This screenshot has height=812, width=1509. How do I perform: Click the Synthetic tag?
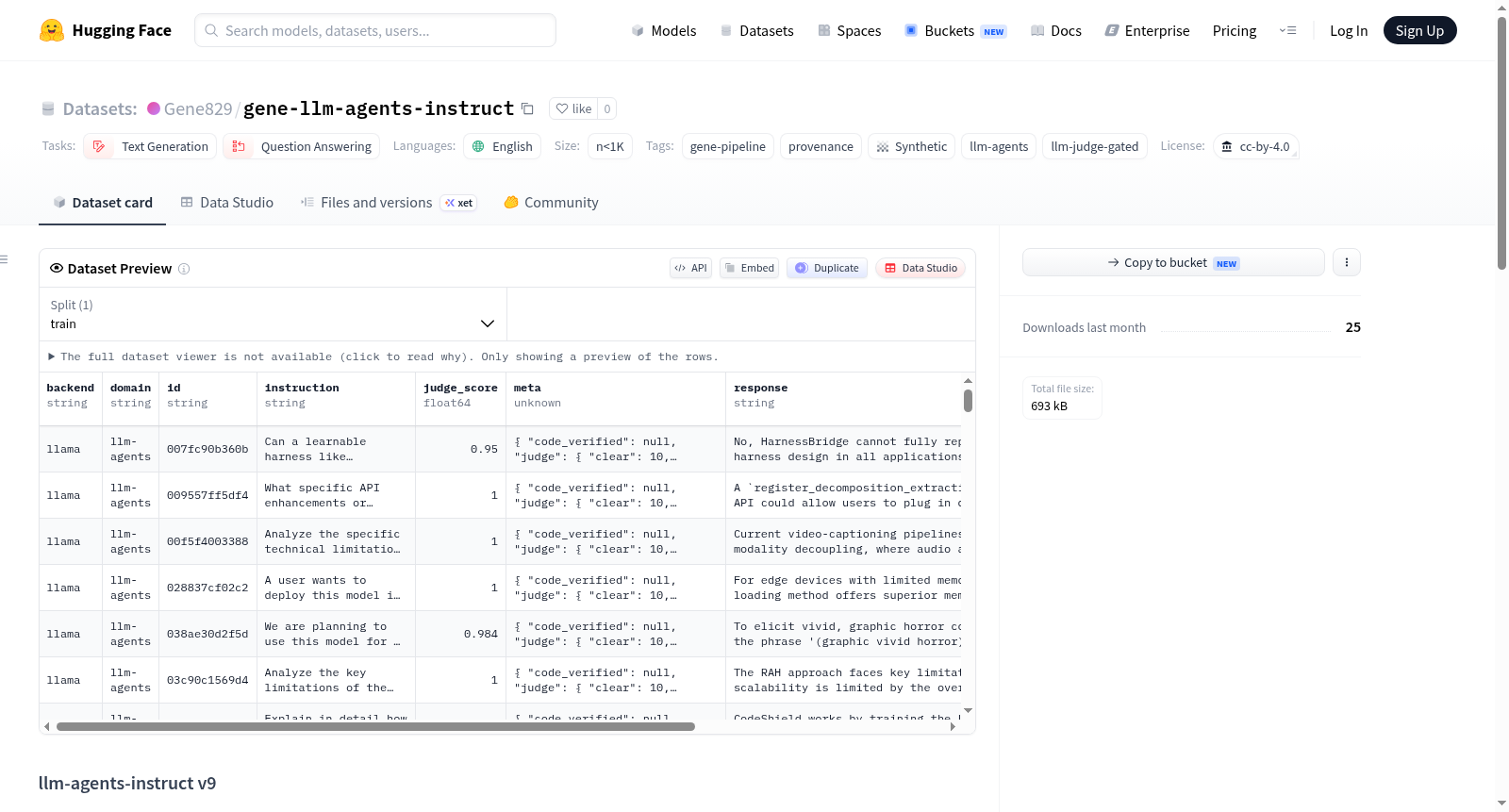coord(911,146)
